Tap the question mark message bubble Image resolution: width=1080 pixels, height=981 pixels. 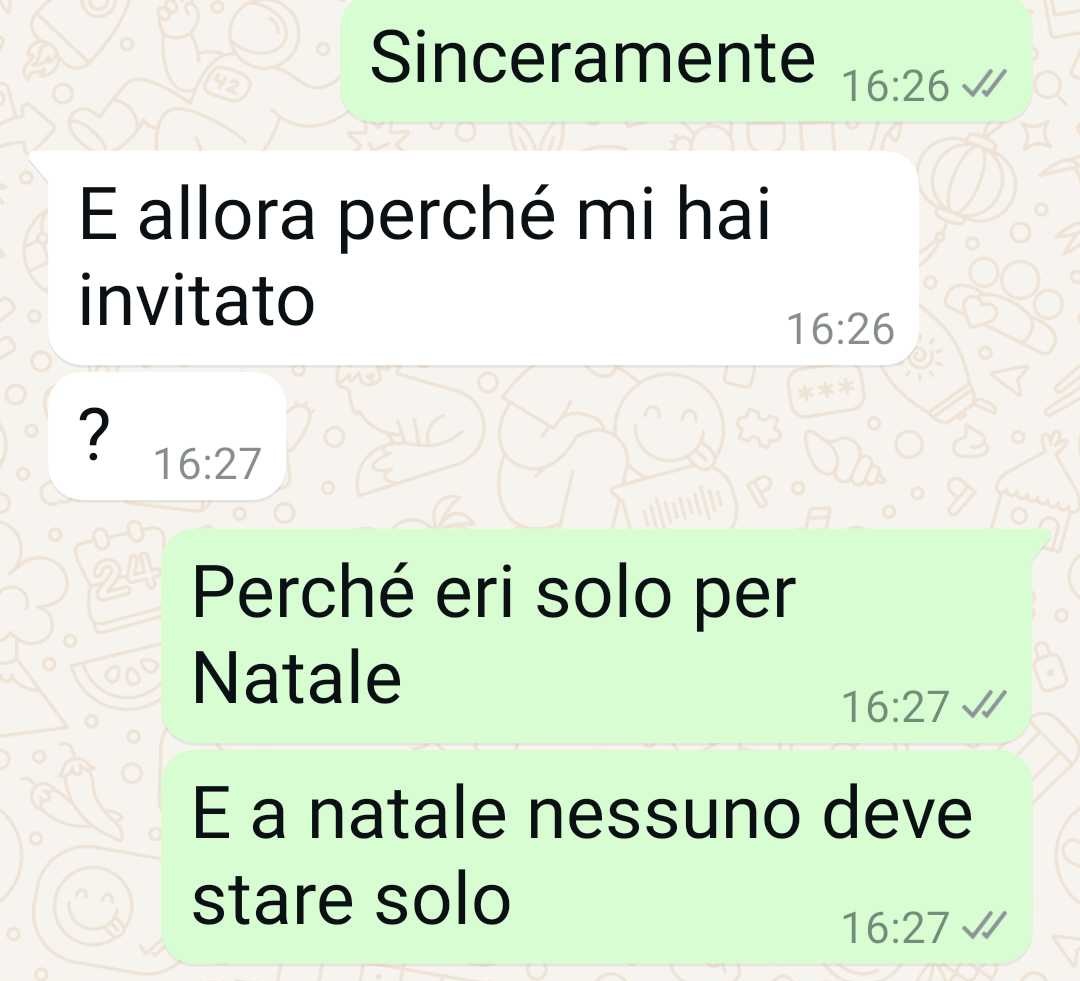tap(167, 437)
